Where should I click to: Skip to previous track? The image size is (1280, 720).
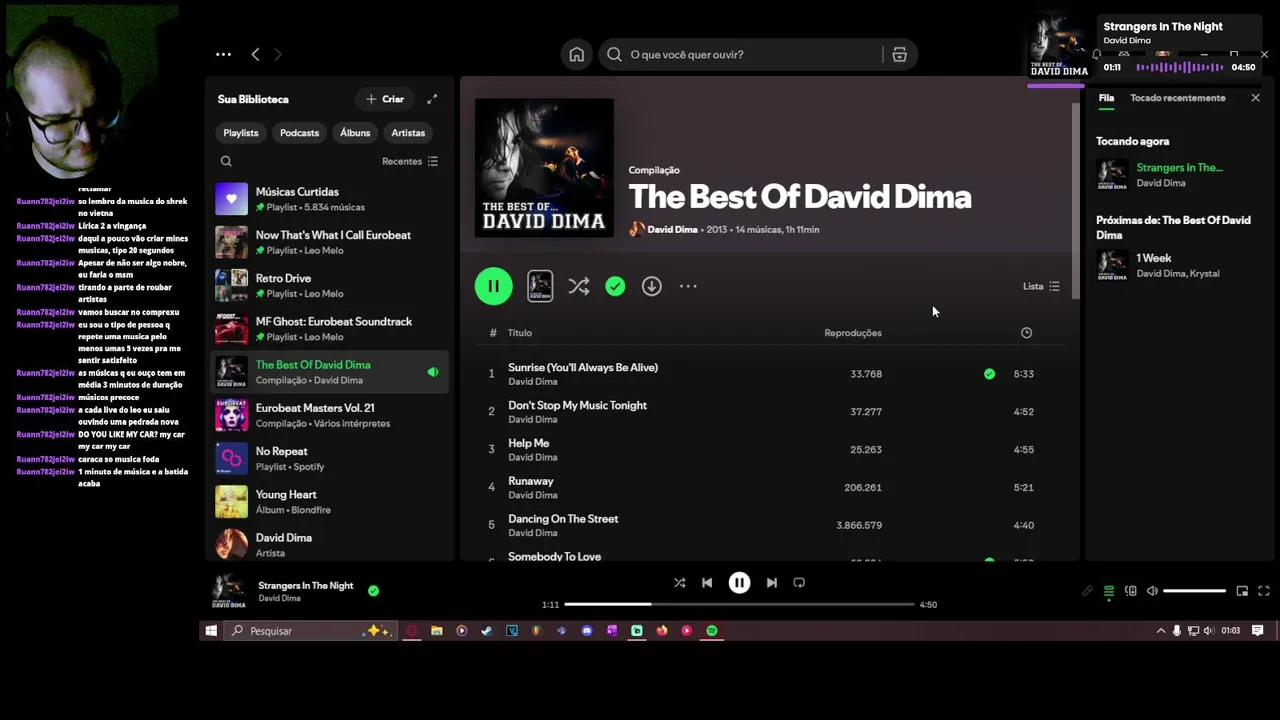point(707,583)
